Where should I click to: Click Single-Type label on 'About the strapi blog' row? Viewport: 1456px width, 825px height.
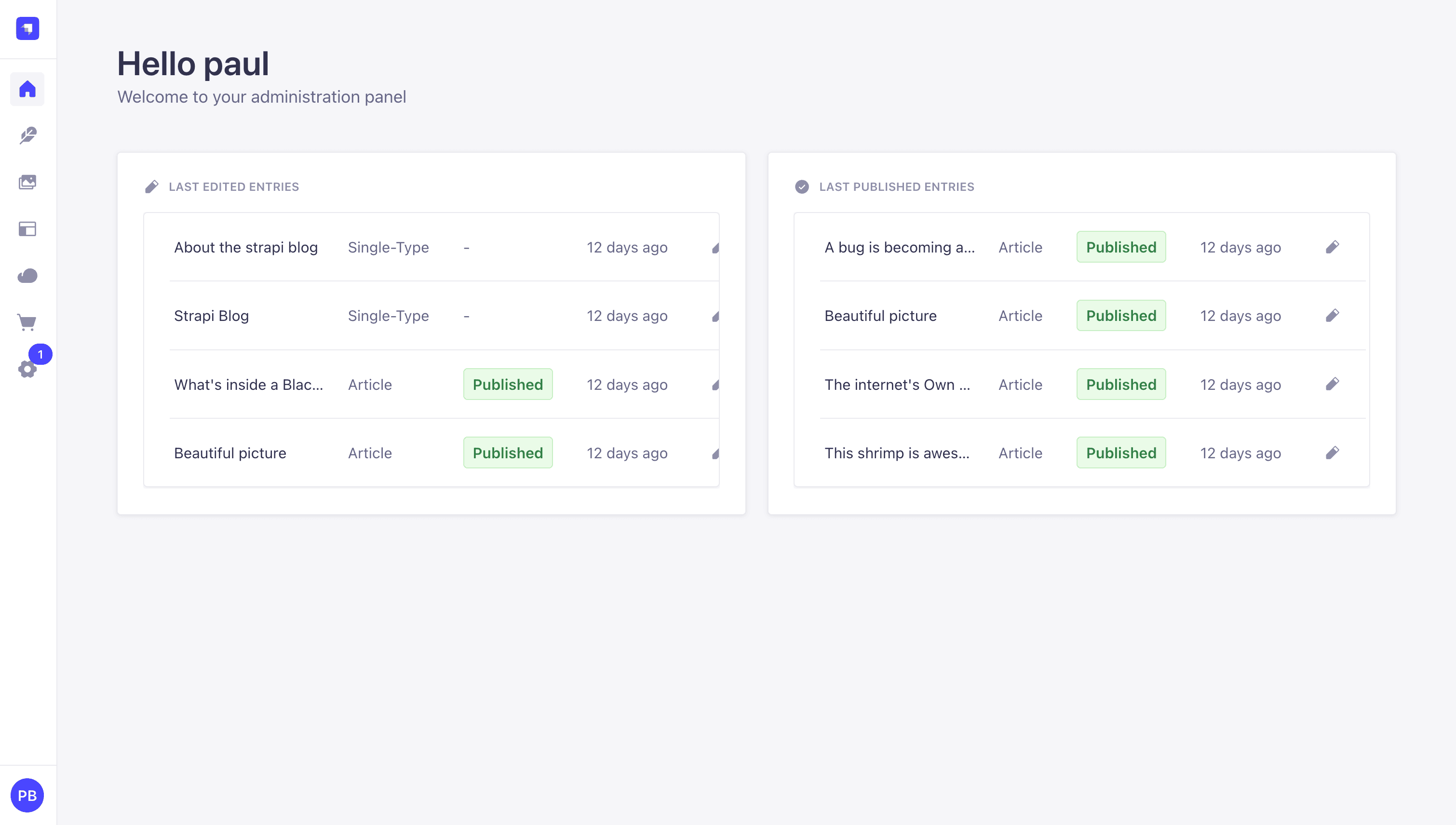(388, 248)
